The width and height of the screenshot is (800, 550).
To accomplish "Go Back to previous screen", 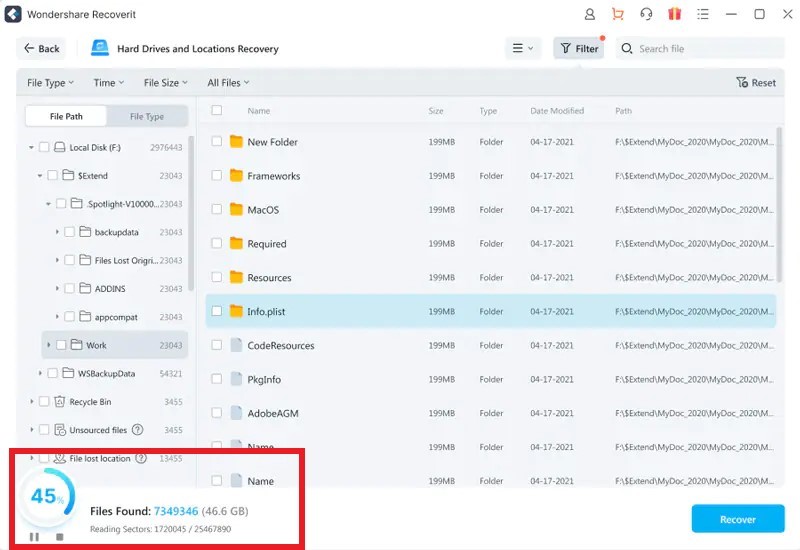I will (x=41, y=48).
